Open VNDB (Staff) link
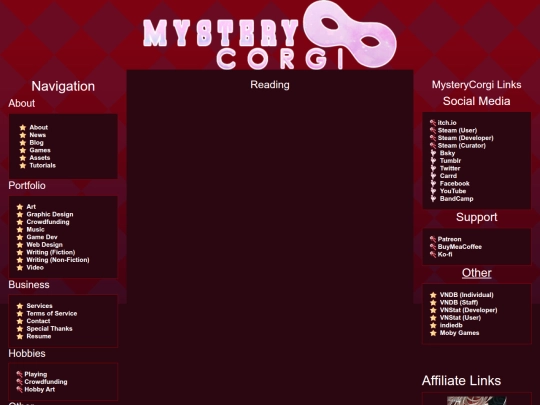 459,302
